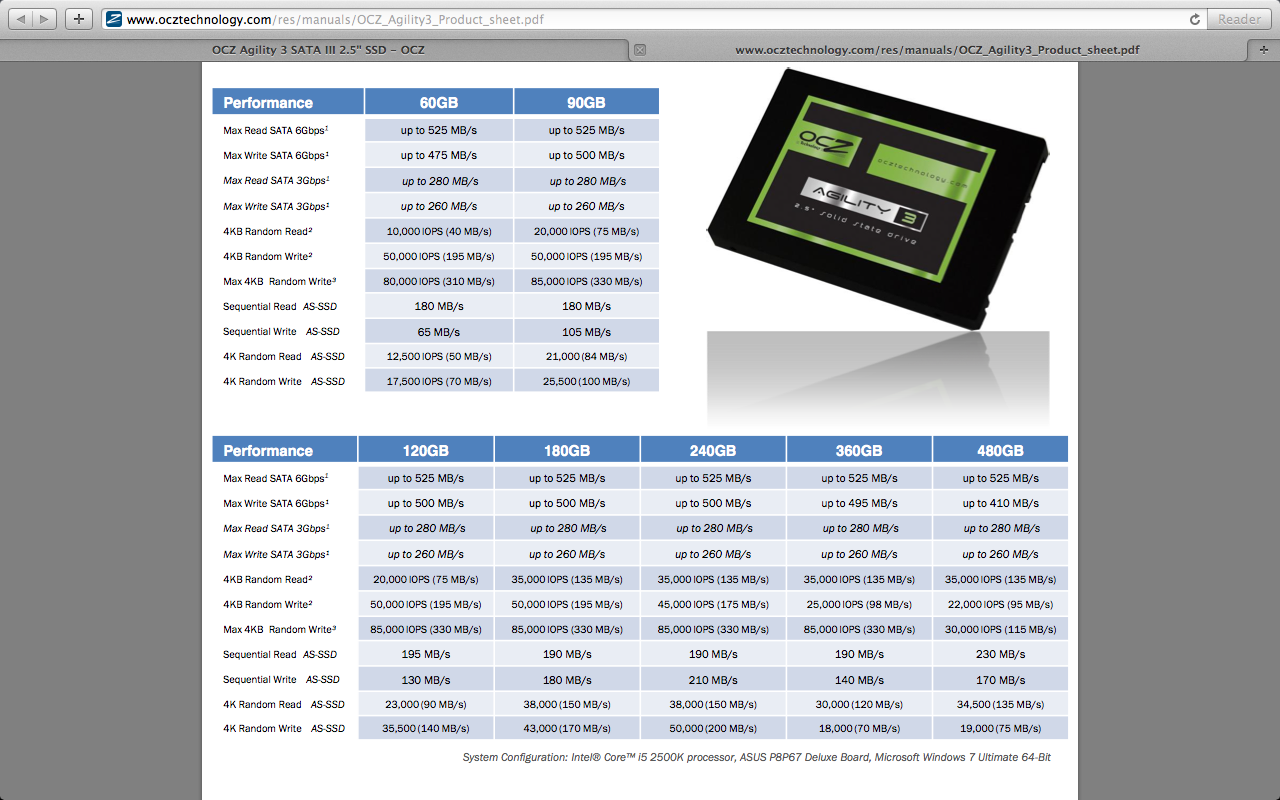Click the '230 MB/s' sequential read value
1280x800 pixels.
tap(1000, 654)
